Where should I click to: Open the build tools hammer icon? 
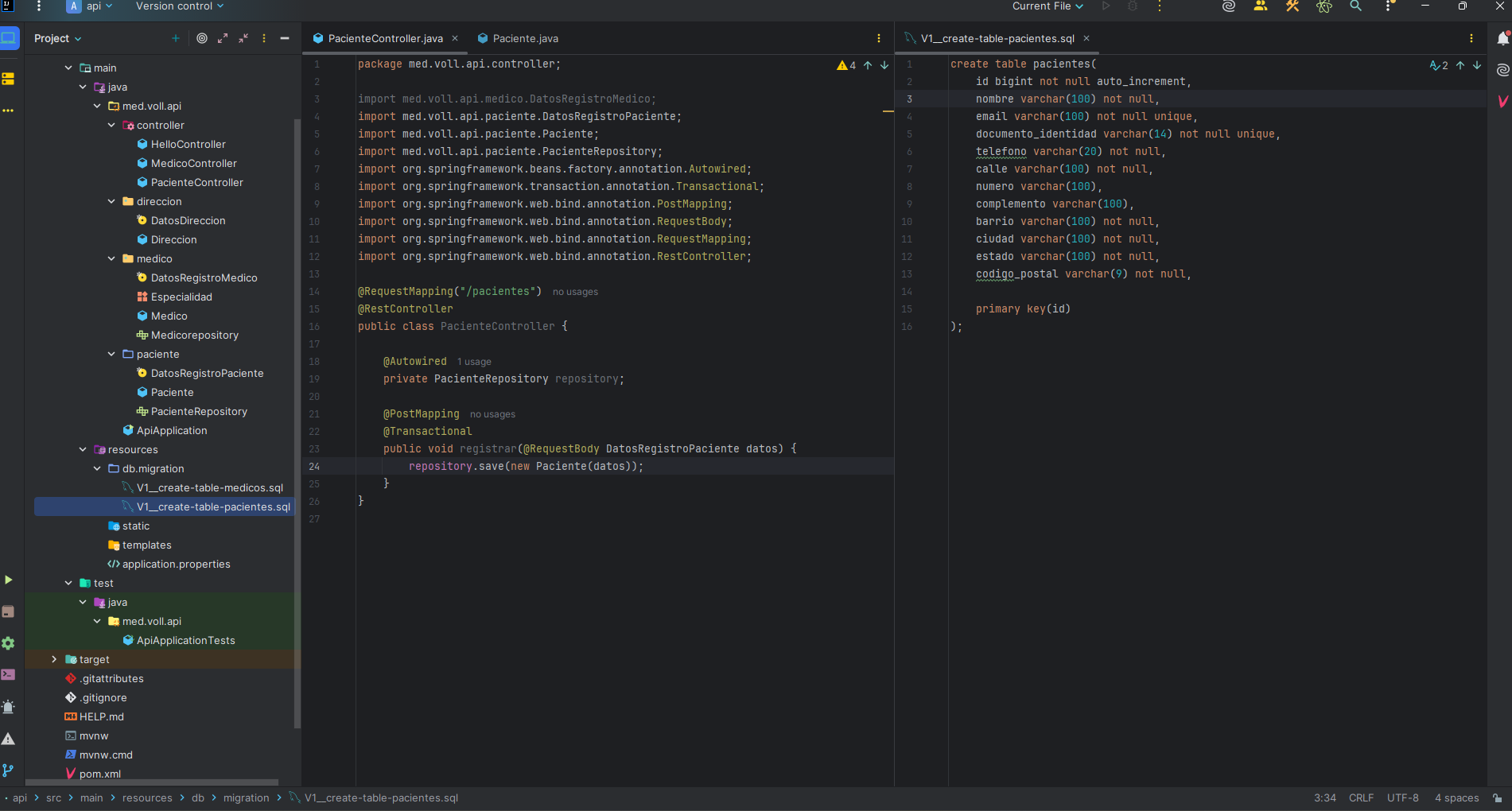coord(1292,6)
